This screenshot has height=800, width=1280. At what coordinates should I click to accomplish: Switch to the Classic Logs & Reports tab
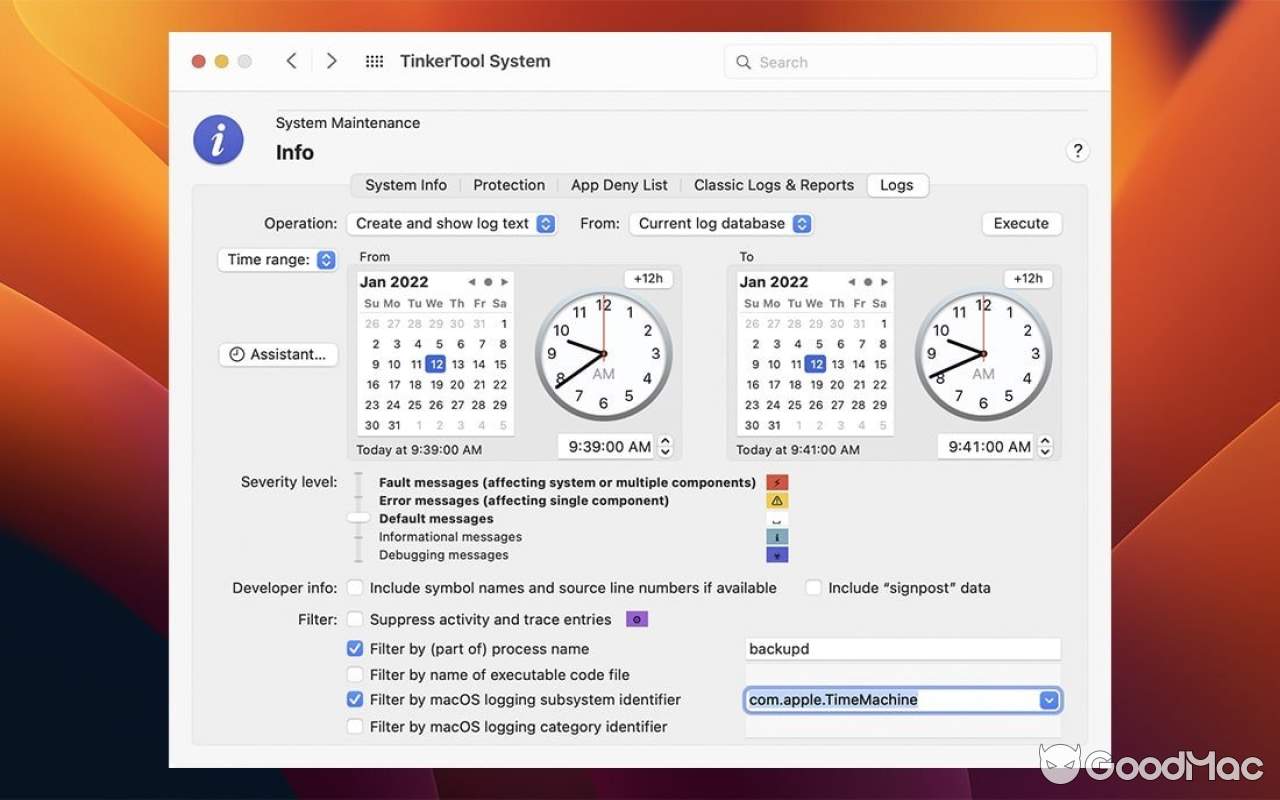[x=773, y=185]
